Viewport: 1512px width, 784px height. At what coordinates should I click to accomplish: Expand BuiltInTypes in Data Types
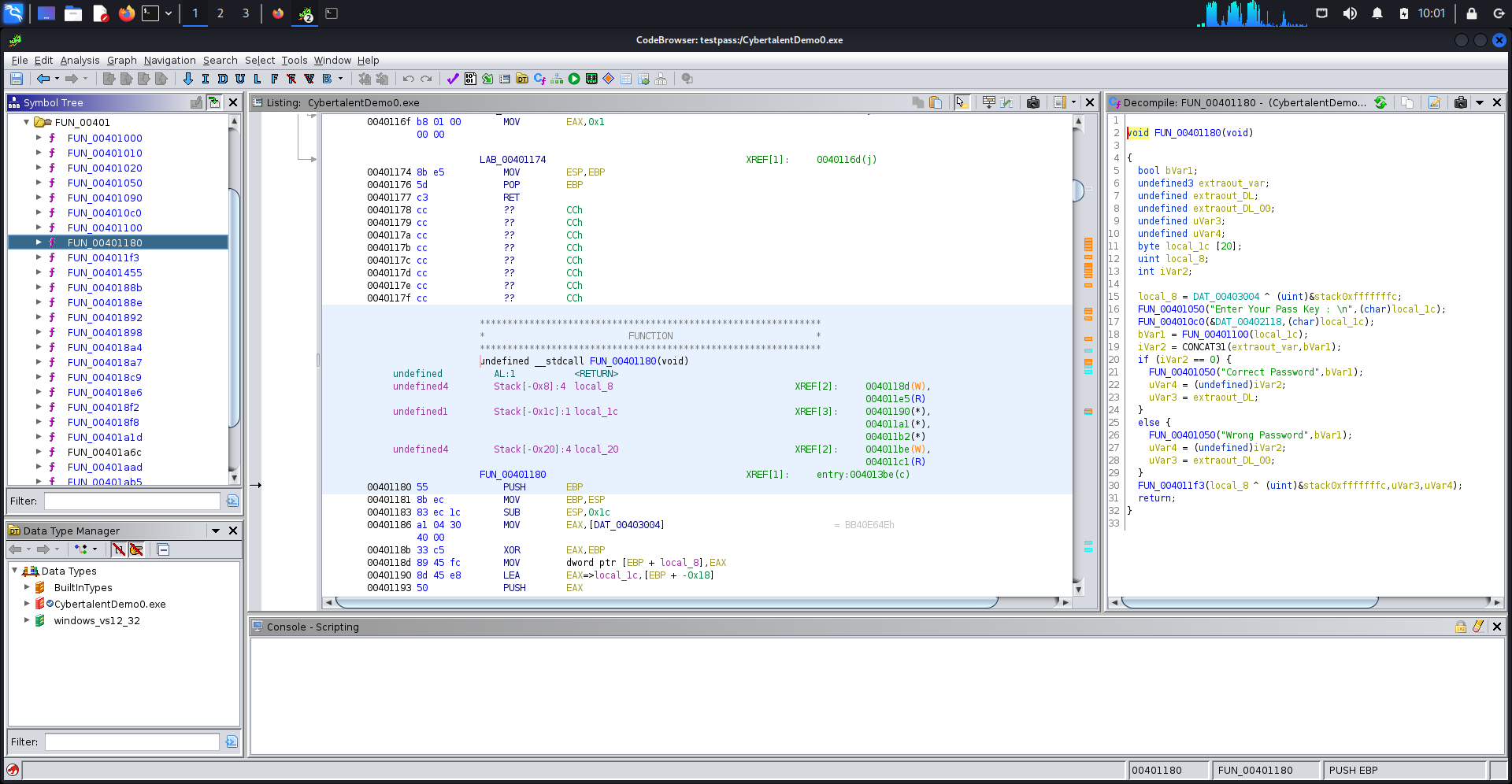point(27,587)
